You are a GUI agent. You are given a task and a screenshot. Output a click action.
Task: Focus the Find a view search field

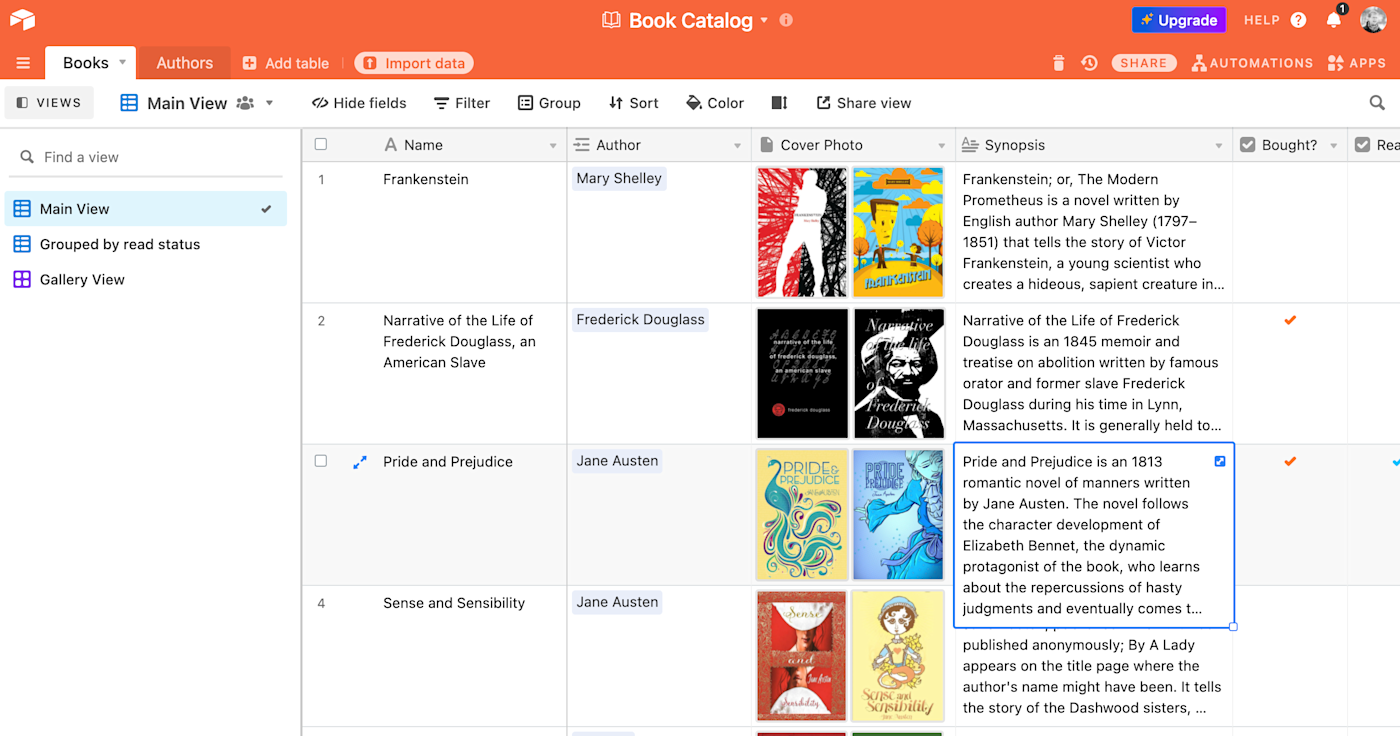(146, 157)
